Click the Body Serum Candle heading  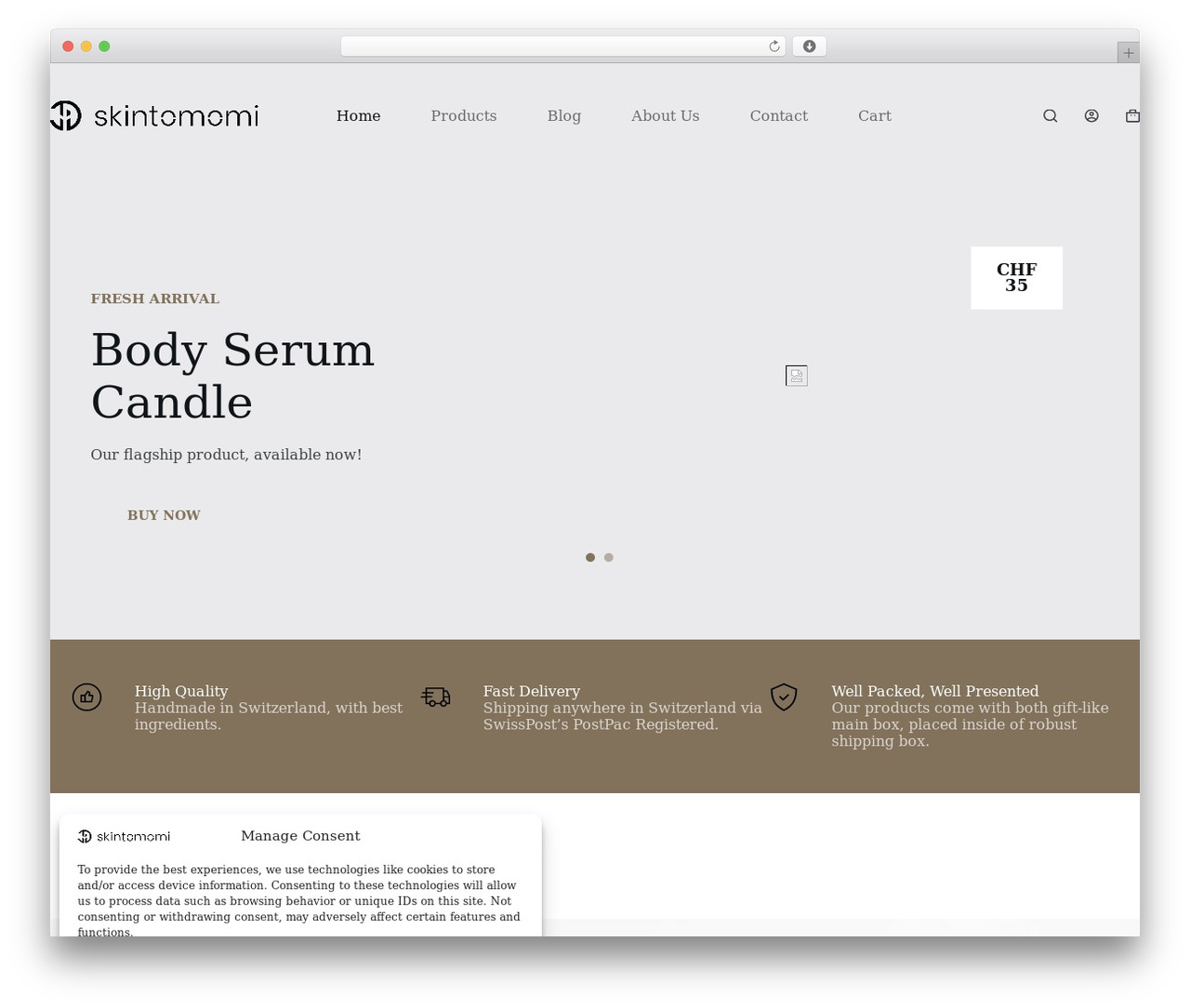click(x=232, y=376)
